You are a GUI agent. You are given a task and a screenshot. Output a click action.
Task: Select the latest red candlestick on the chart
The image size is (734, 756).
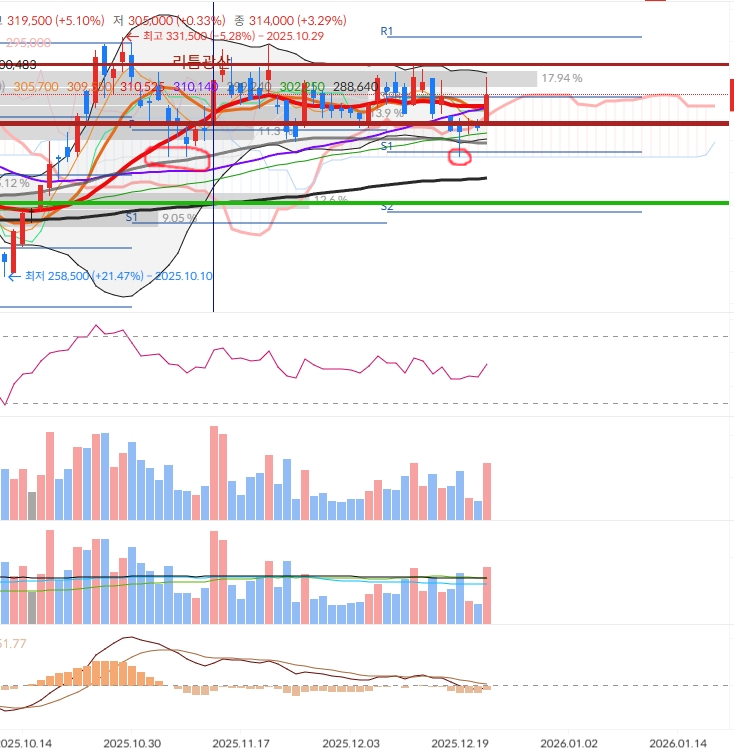[486, 108]
